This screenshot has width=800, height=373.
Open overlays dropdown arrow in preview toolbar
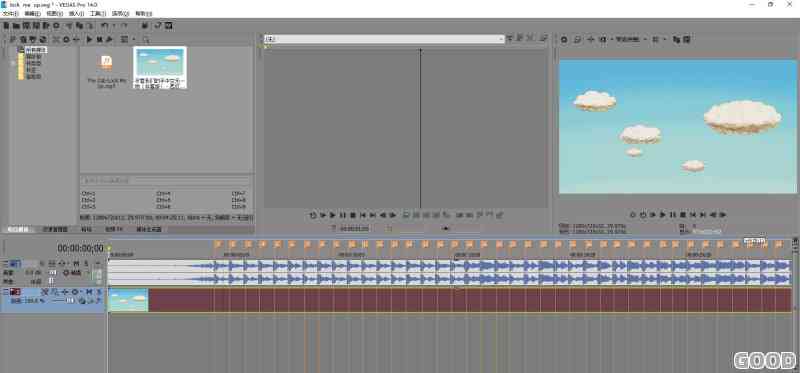(x=665, y=39)
